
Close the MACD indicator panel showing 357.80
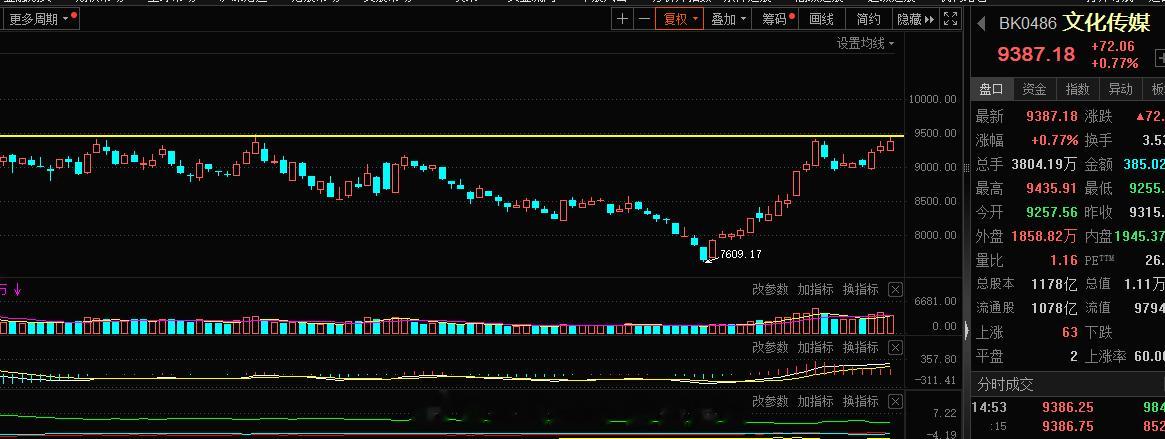895,347
